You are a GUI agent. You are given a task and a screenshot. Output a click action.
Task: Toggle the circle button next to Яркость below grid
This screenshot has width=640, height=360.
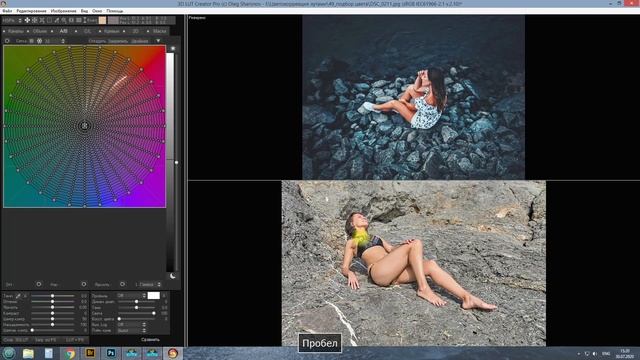(122, 284)
